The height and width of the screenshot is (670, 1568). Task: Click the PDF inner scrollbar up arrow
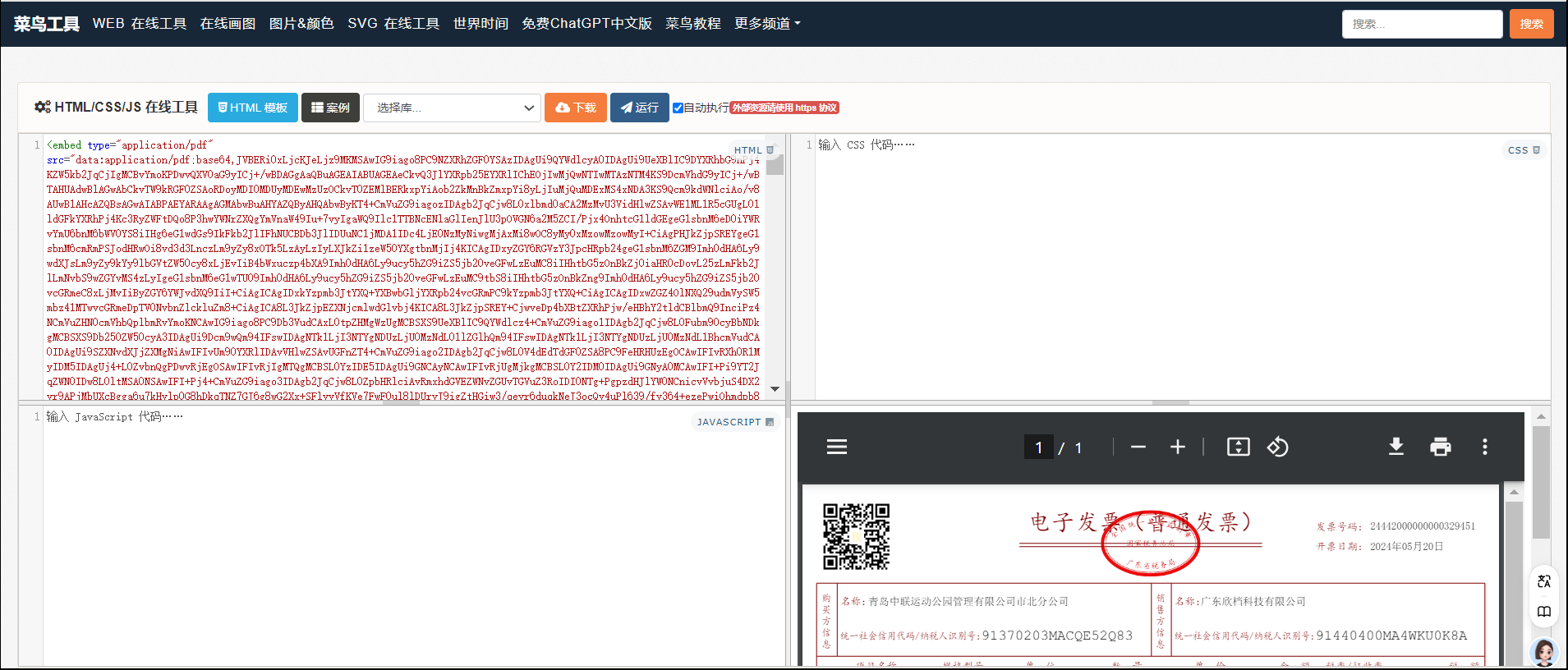[x=1514, y=492]
